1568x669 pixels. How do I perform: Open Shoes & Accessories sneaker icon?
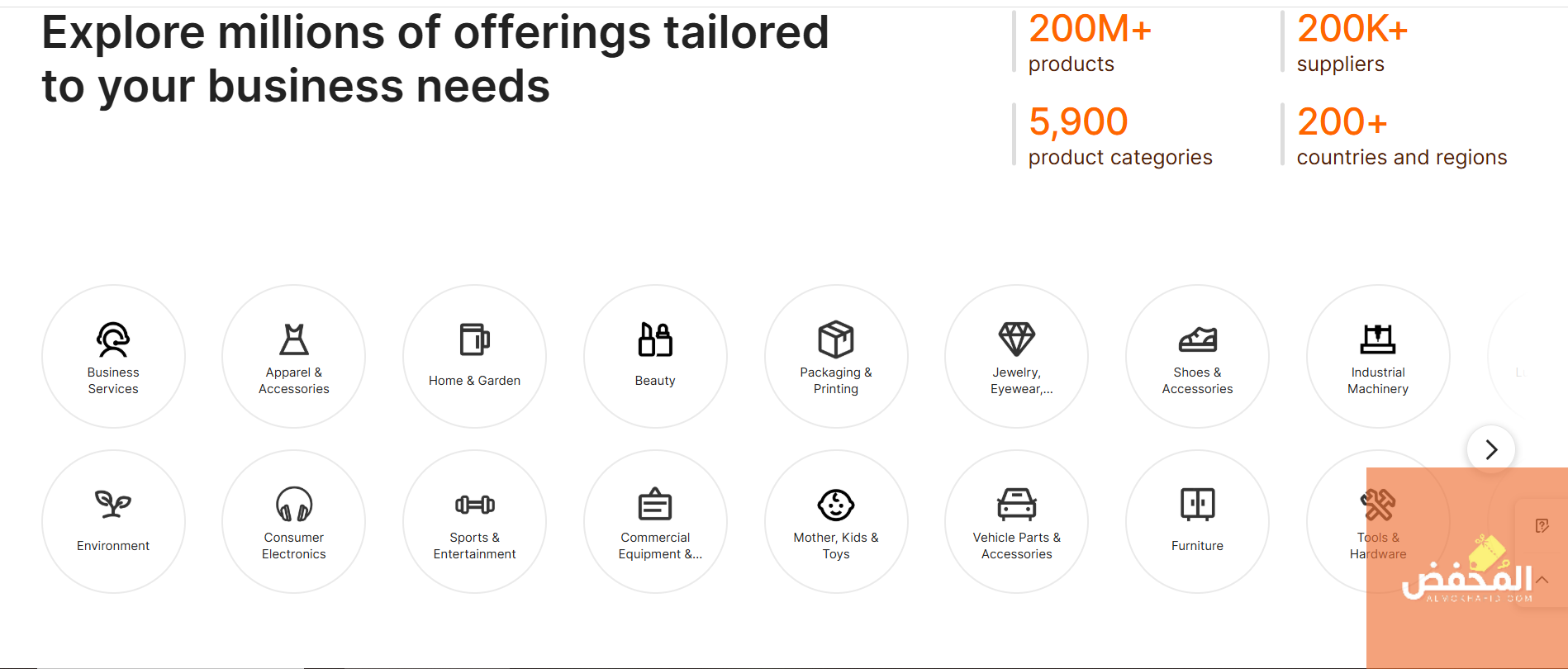[x=1197, y=339]
